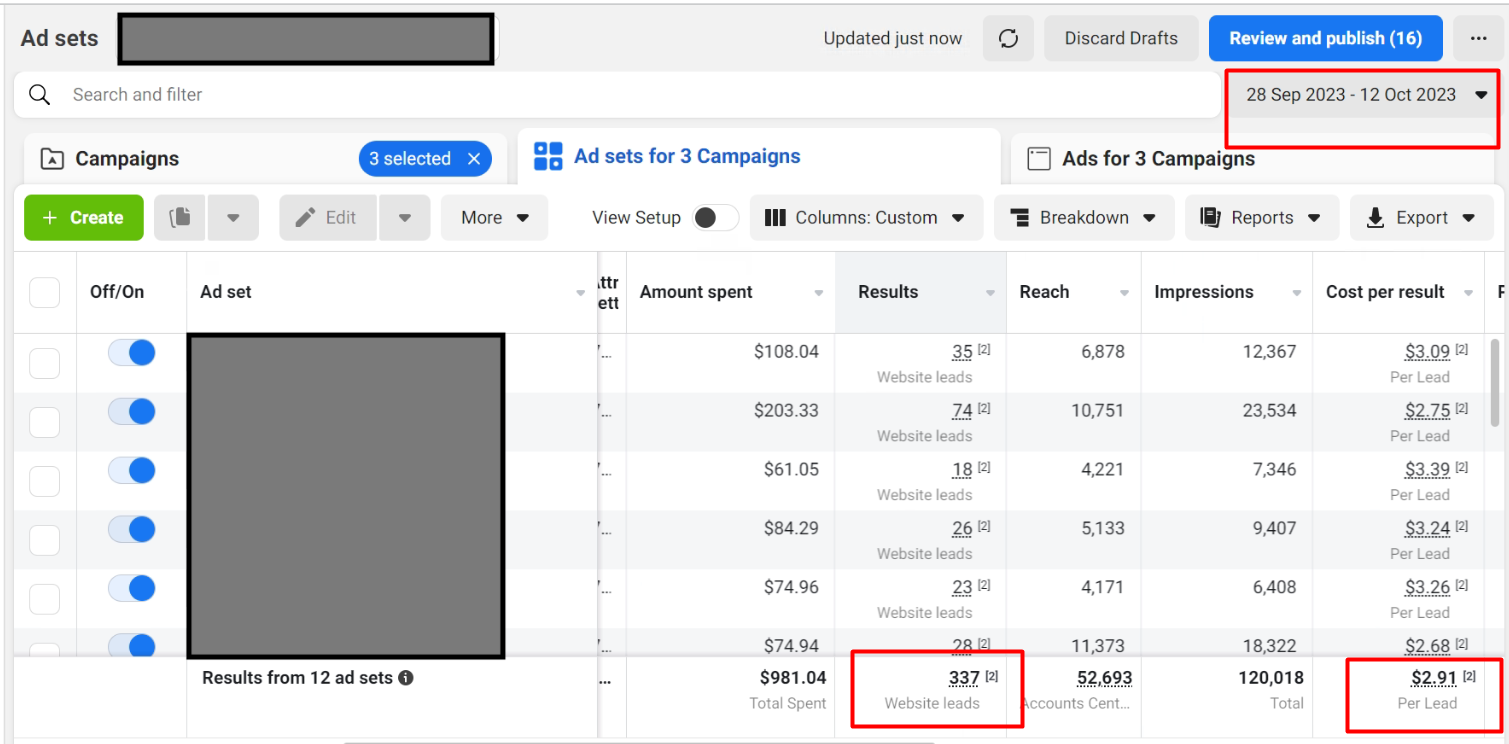Click the total reach 52,693 value
The height and width of the screenshot is (744, 1509).
1104,678
